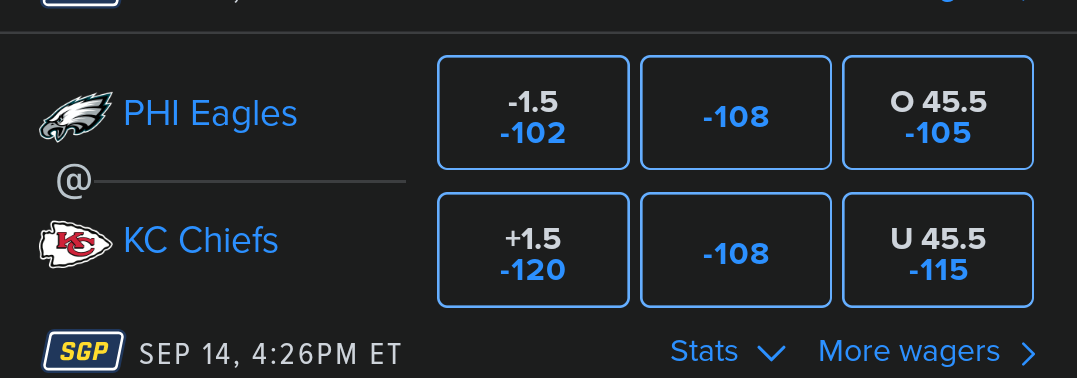This screenshot has width=1077, height=378.
Task: Select Chiefs +1.5 spread at -120
Action: pos(533,249)
